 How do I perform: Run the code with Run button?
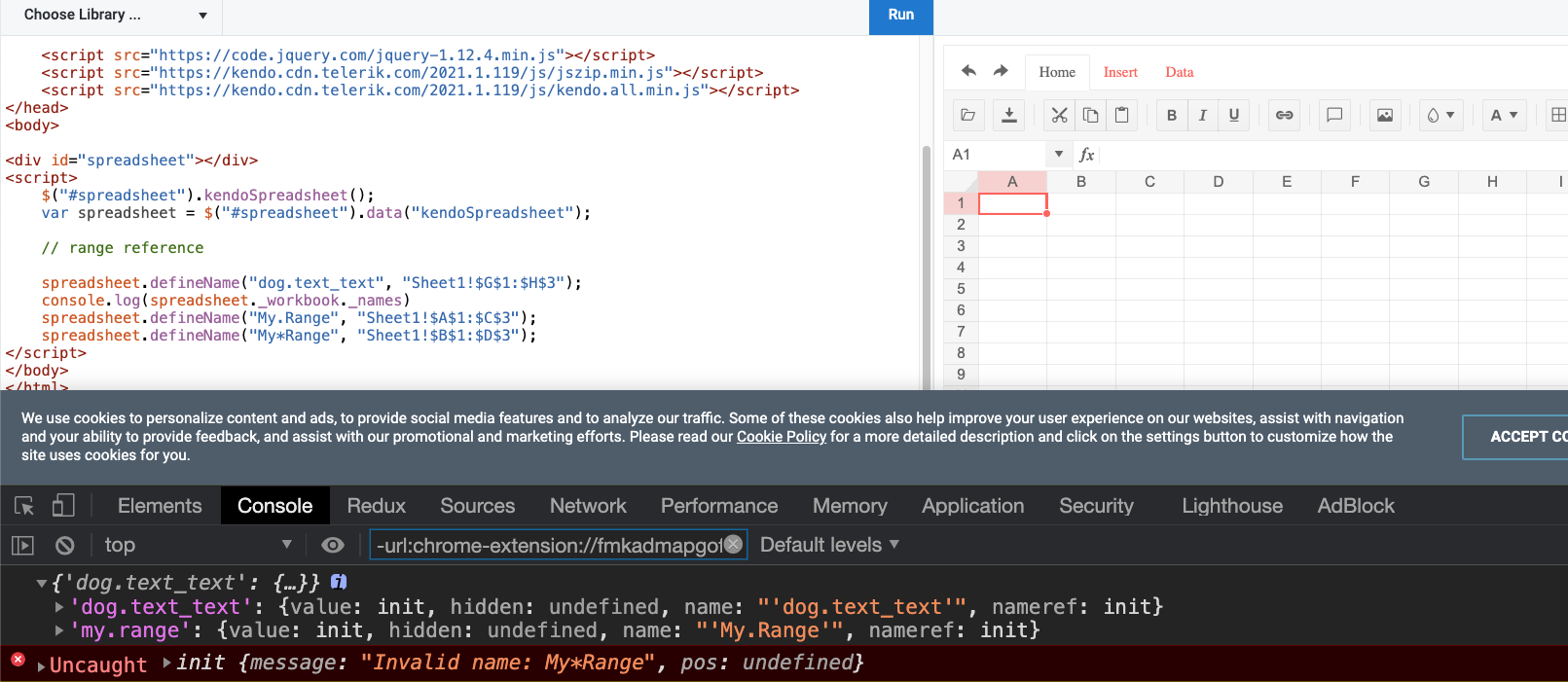click(x=901, y=16)
